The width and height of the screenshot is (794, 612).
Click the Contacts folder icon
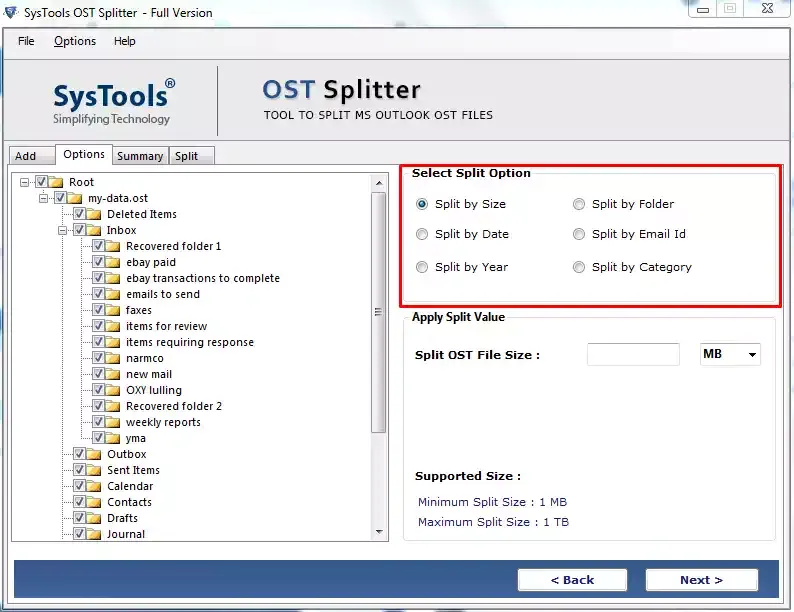[94, 502]
